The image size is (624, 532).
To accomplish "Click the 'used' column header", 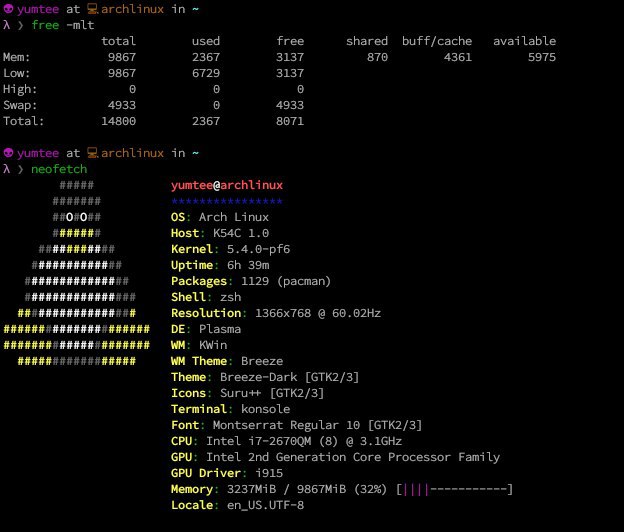I will coord(206,41).
